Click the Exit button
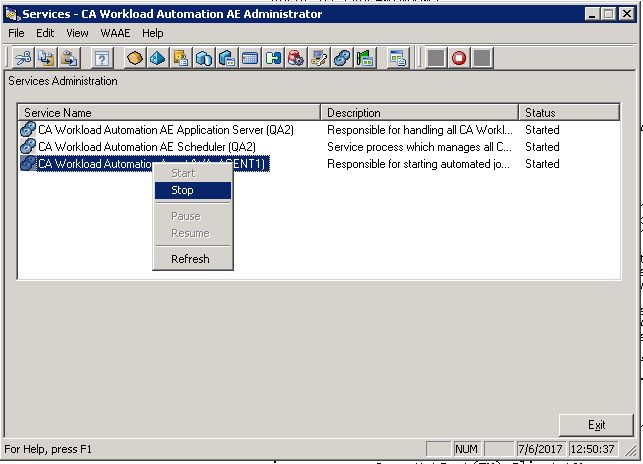The height and width of the screenshot is (464, 643). point(596,425)
